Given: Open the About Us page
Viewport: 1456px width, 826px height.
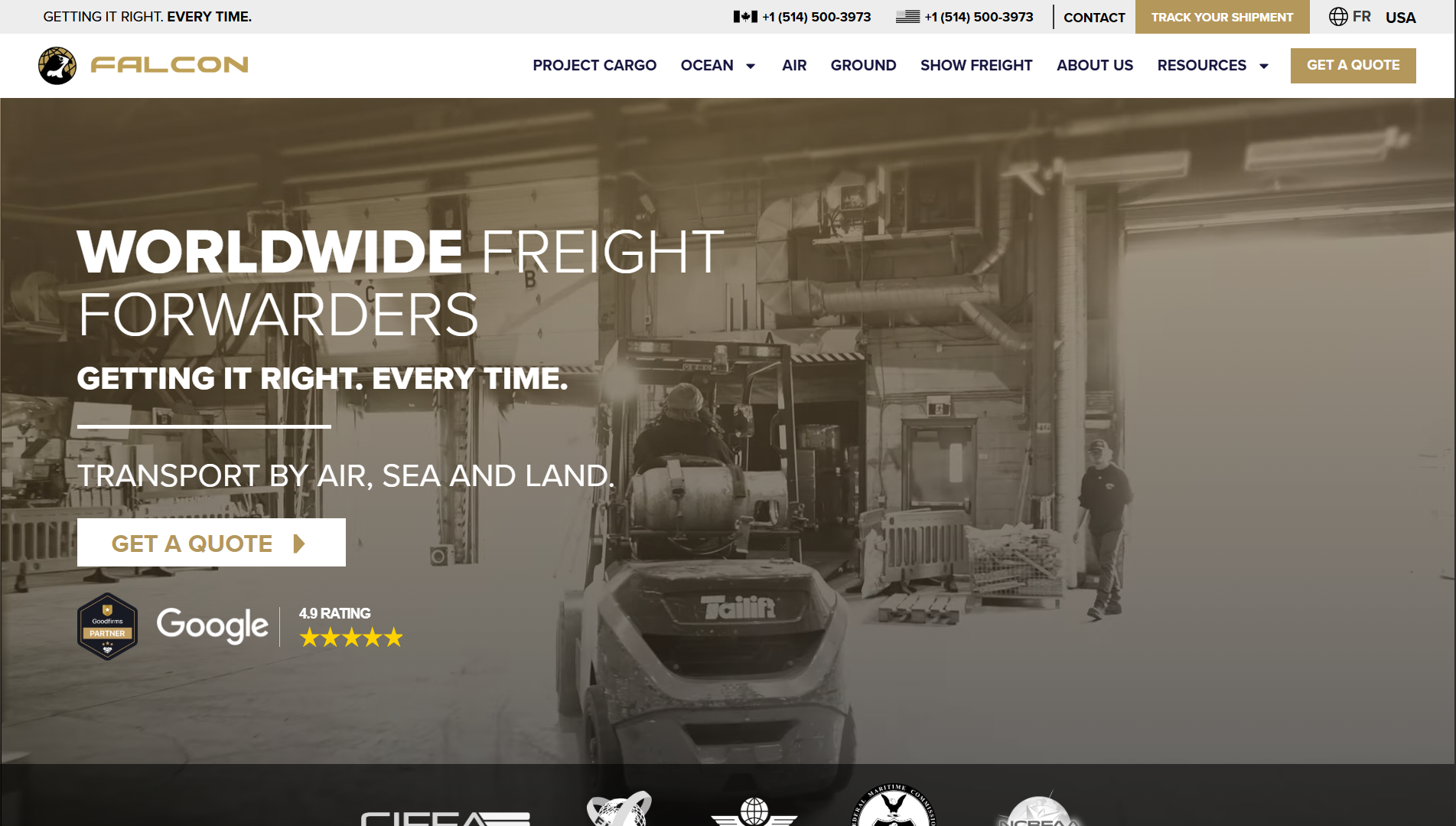Looking at the screenshot, I should click(x=1095, y=65).
